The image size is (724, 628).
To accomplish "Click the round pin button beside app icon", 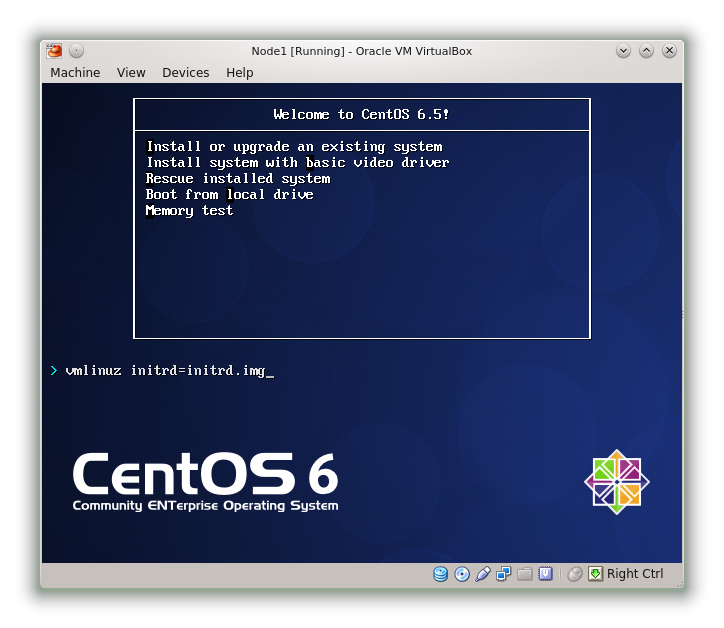I will click(77, 51).
